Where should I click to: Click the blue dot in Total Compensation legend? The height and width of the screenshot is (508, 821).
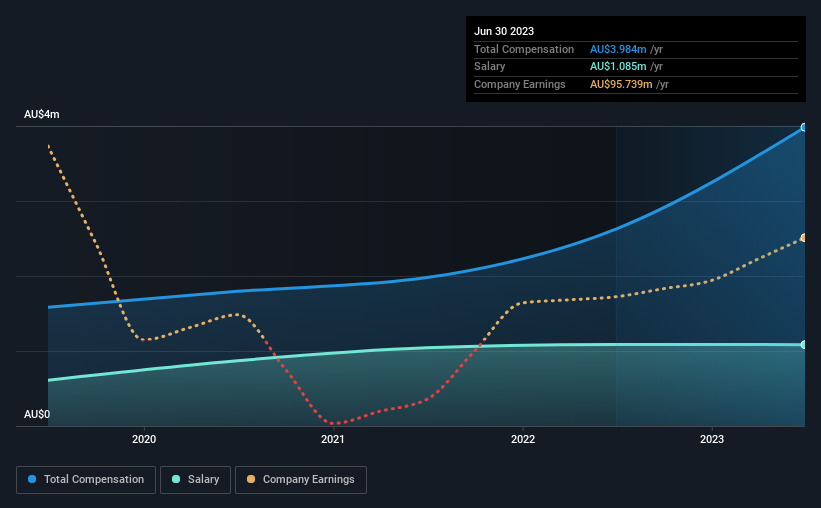click(32, 479)
